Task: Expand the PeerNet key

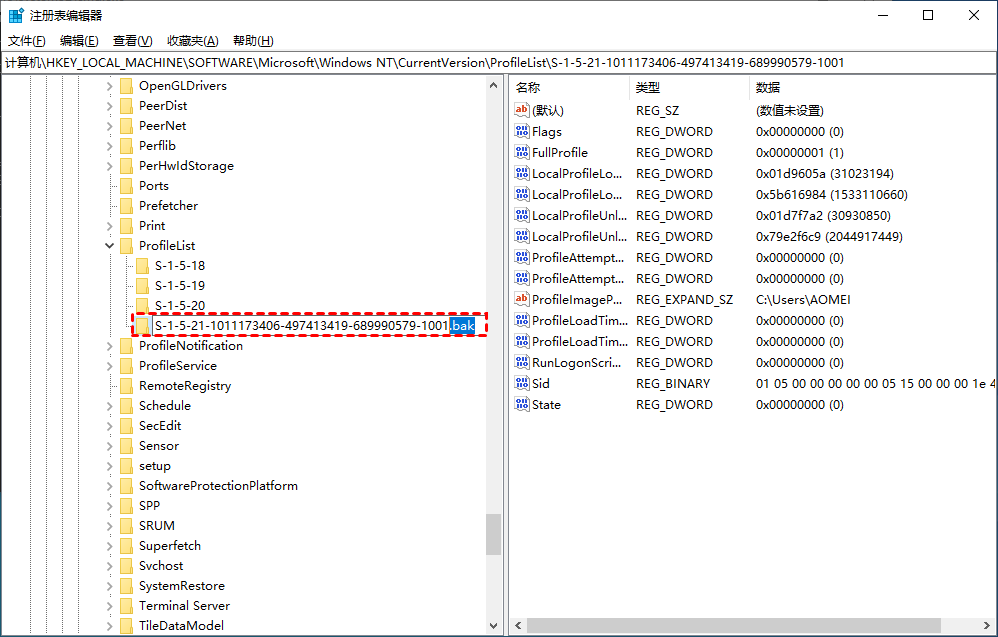Action: tap(109, 126)
